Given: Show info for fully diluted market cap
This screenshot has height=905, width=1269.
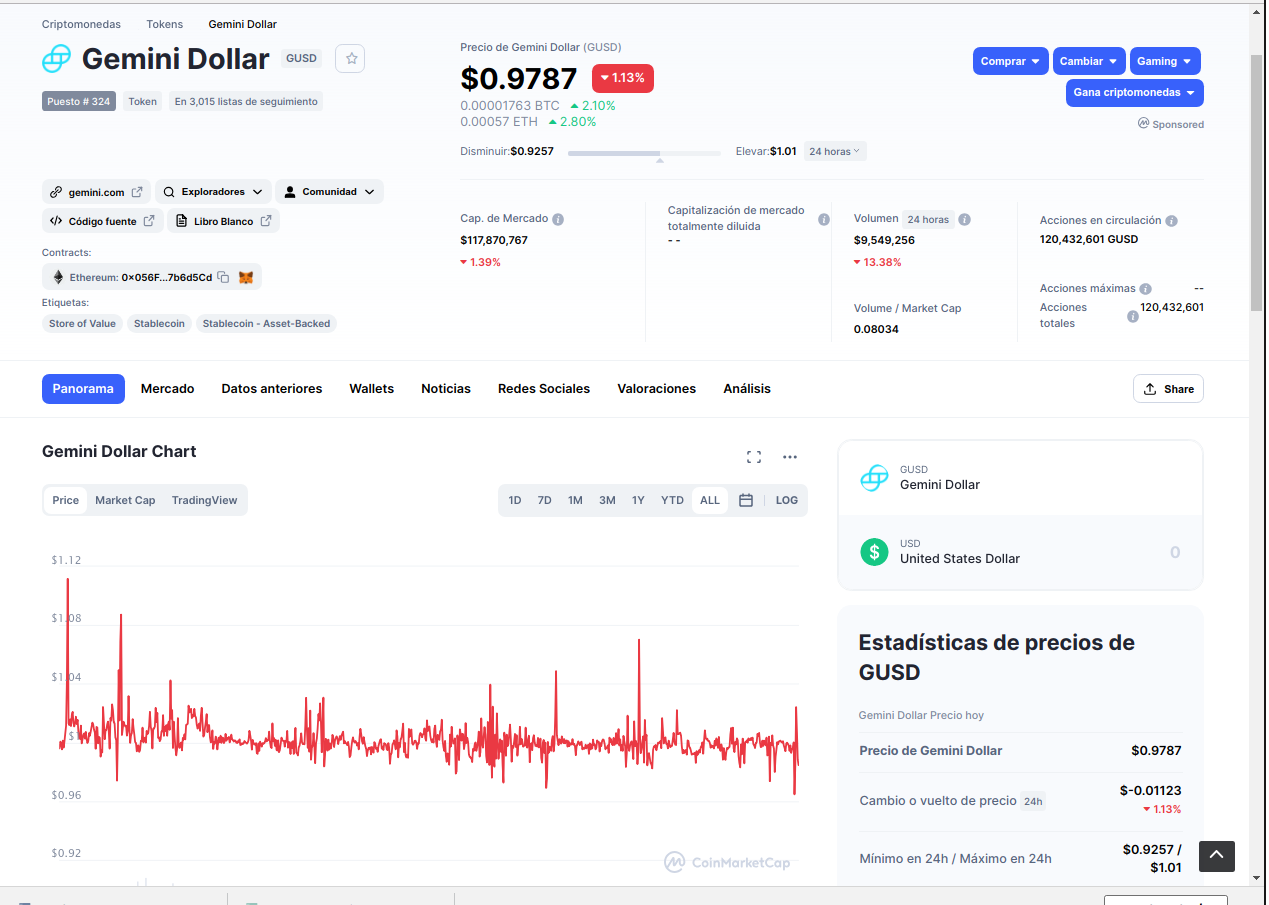Looking at the screenshot, I should coord(824,219).
